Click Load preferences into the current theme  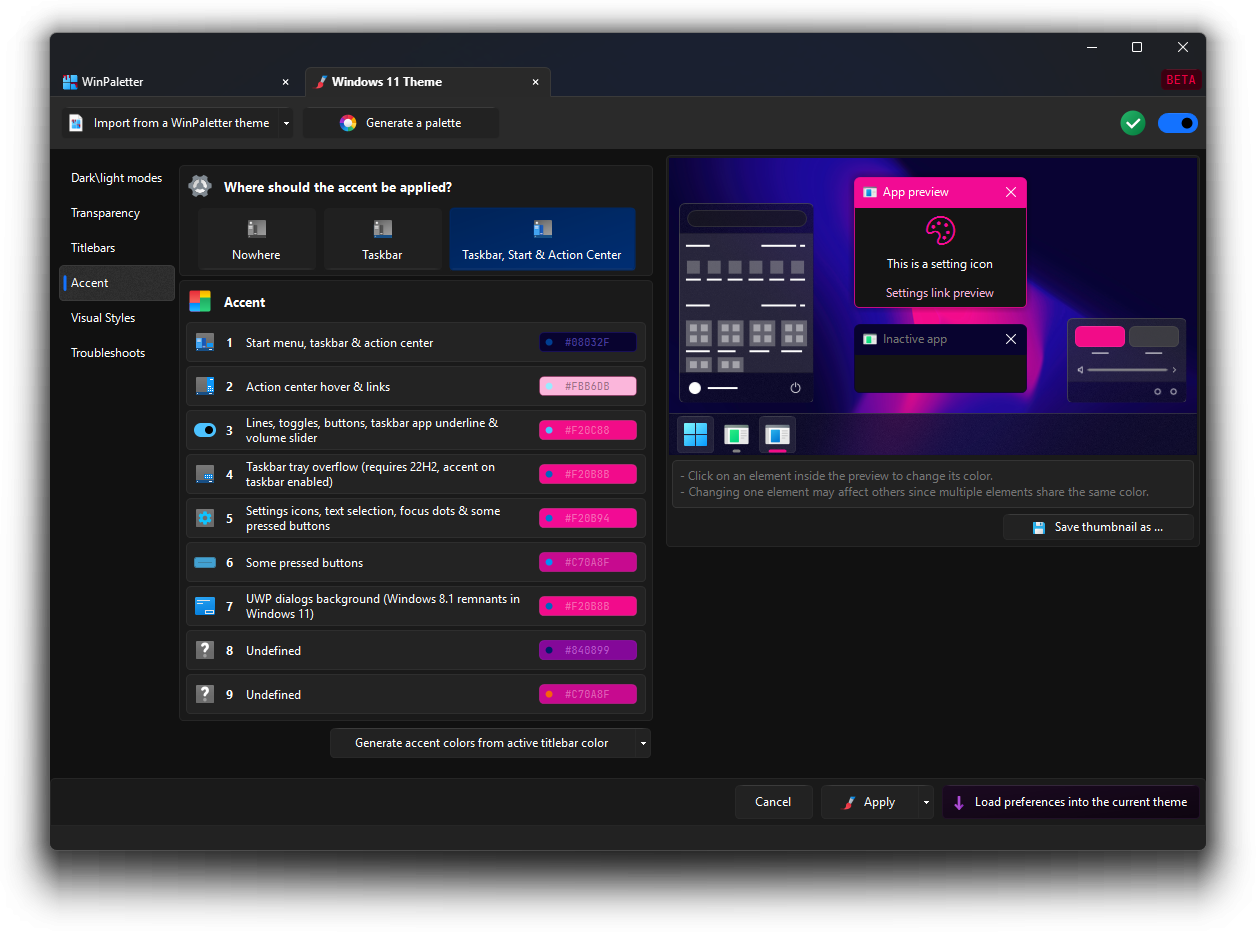click(x=1070, y=802)
